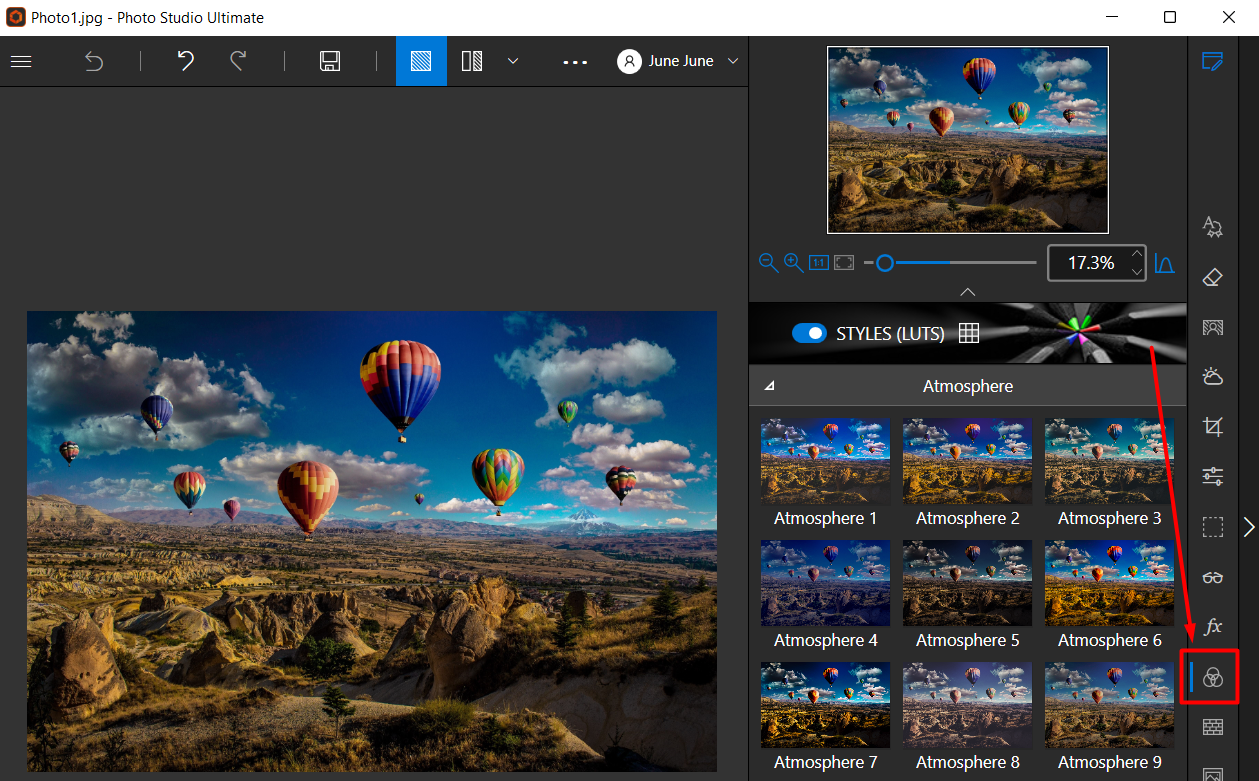
Task: Open the hamburger main menu
Action: (x=21, y=61)
